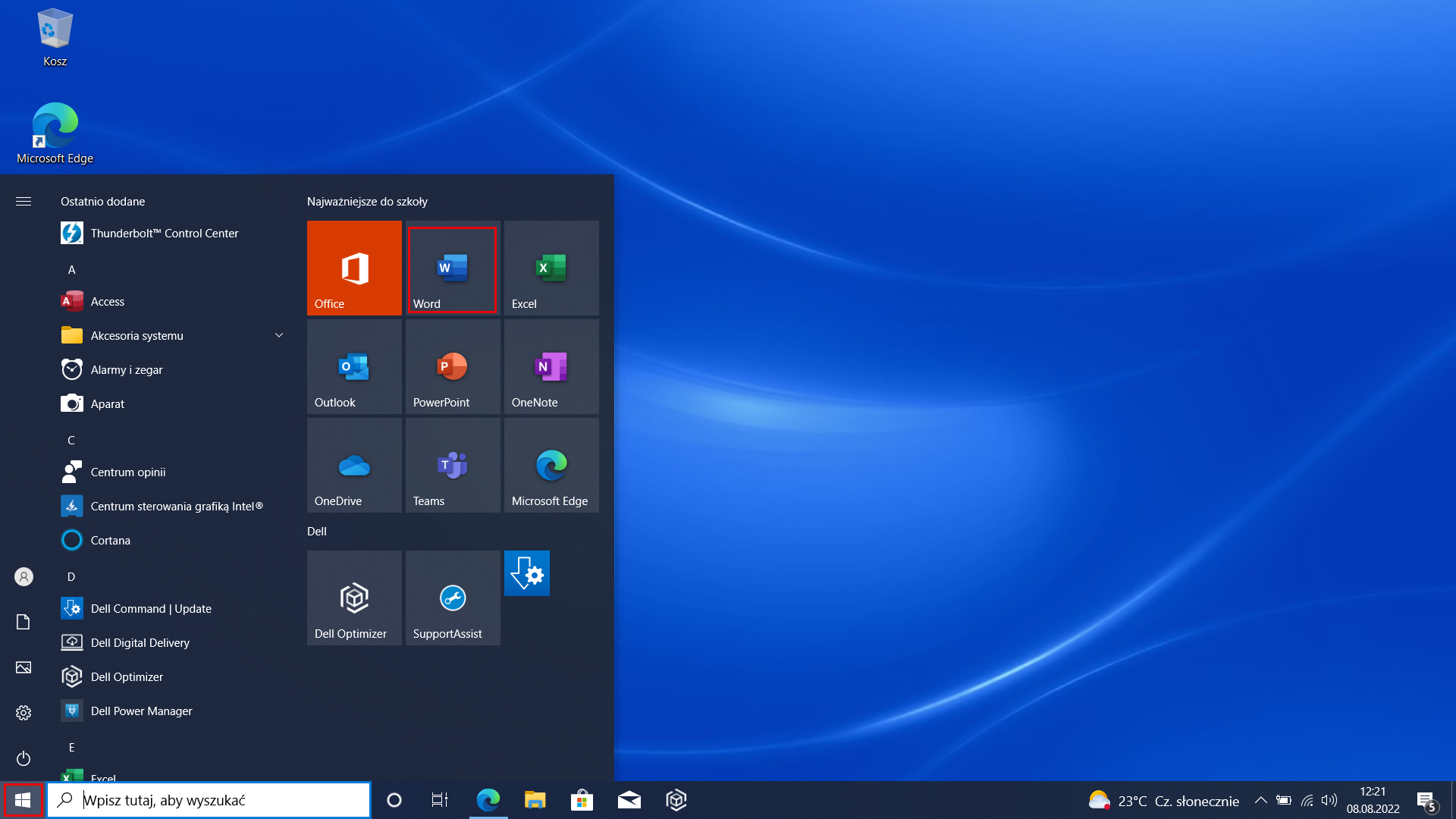Image resolution: width=1456 pixels, height=819 pixels.
Task: Open the OneDrive tile
Action: tap(354, 465)
